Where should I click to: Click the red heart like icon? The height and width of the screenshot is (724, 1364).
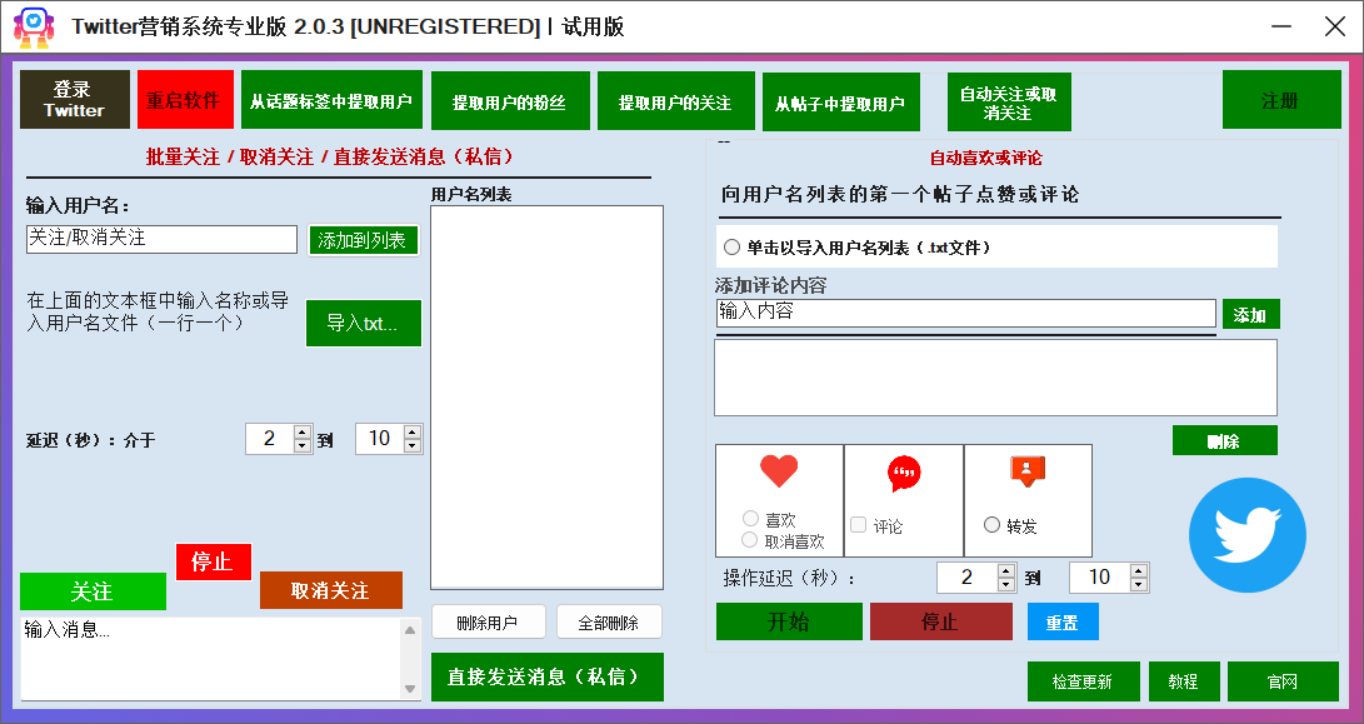[x=779, y=470]
